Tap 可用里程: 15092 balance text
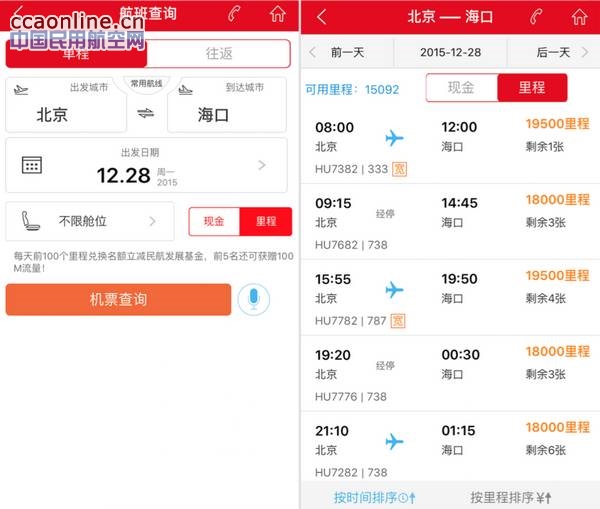The width and height of the screenshot is (600, 509). (x=352, y=90)
